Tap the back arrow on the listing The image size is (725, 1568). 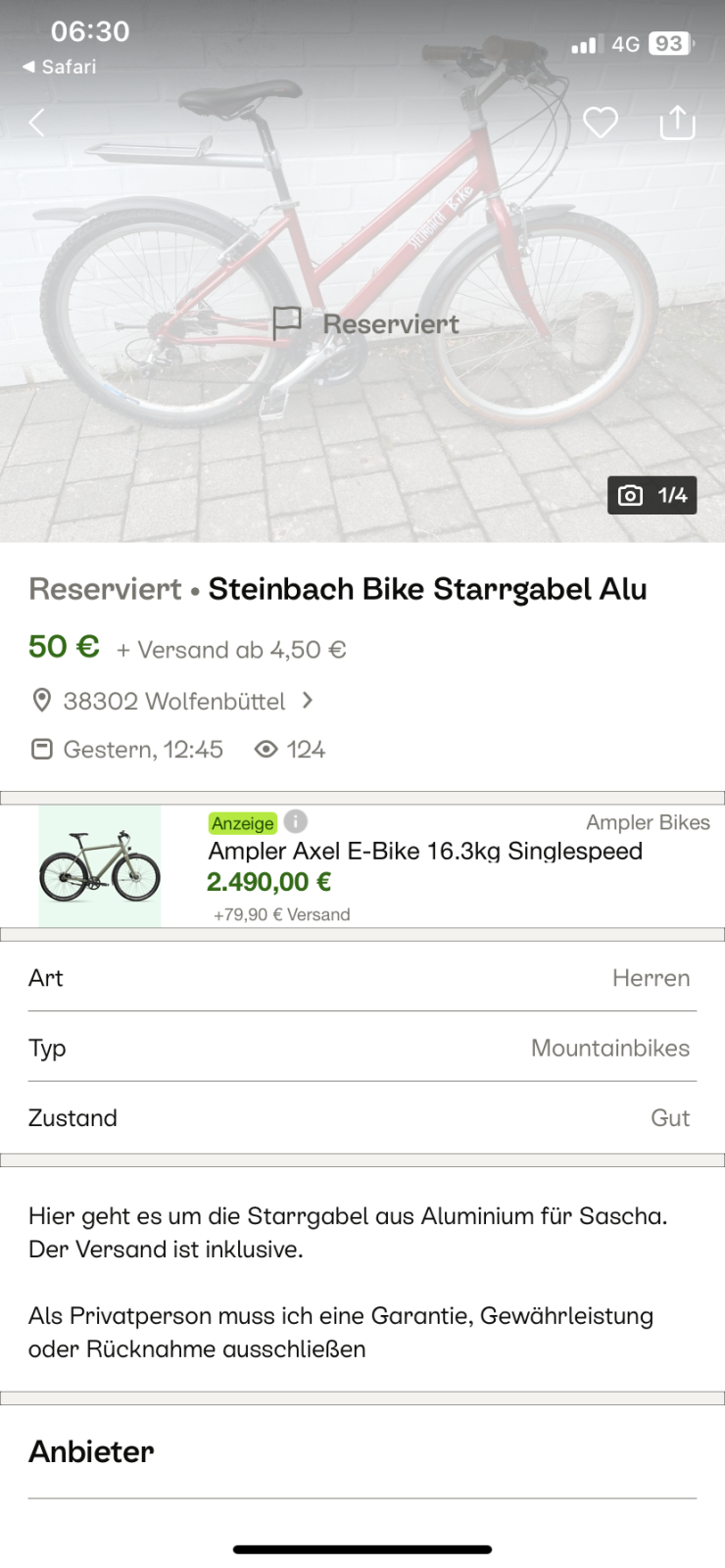click(x=37, y=122)
